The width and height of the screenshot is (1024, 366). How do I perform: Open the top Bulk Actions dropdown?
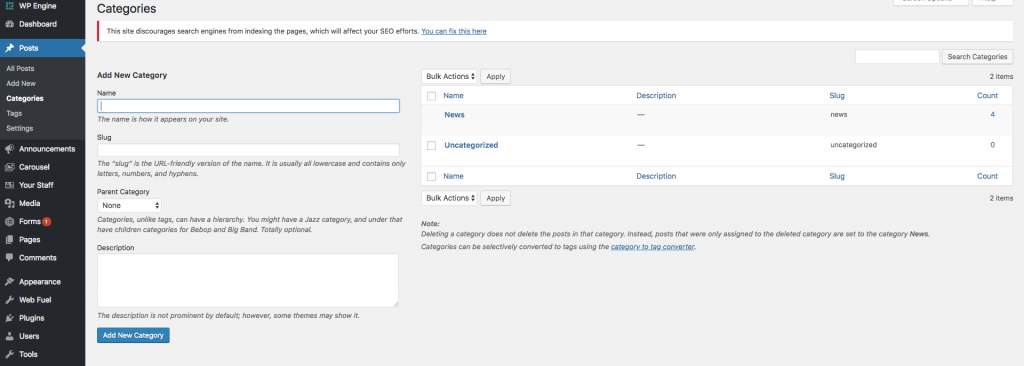point(450,76)
